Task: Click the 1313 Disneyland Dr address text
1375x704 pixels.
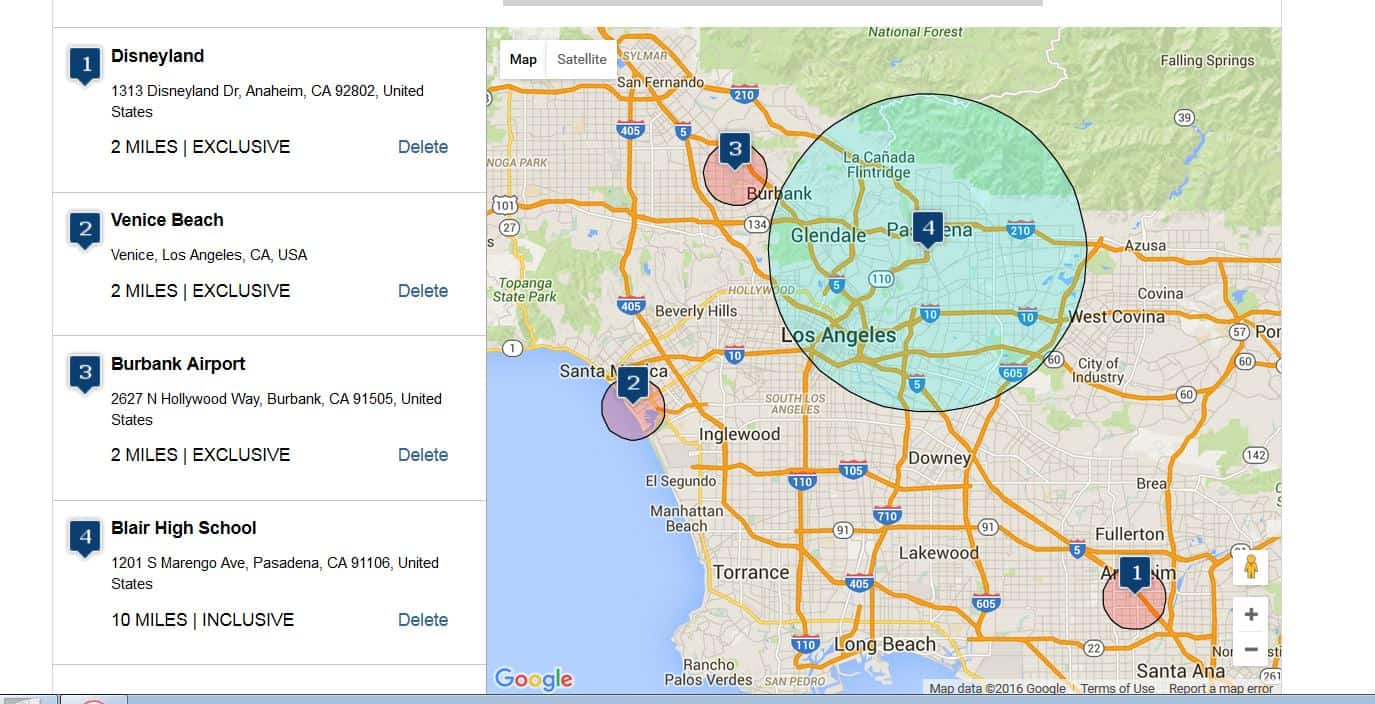Action: (x=267, y=101)
